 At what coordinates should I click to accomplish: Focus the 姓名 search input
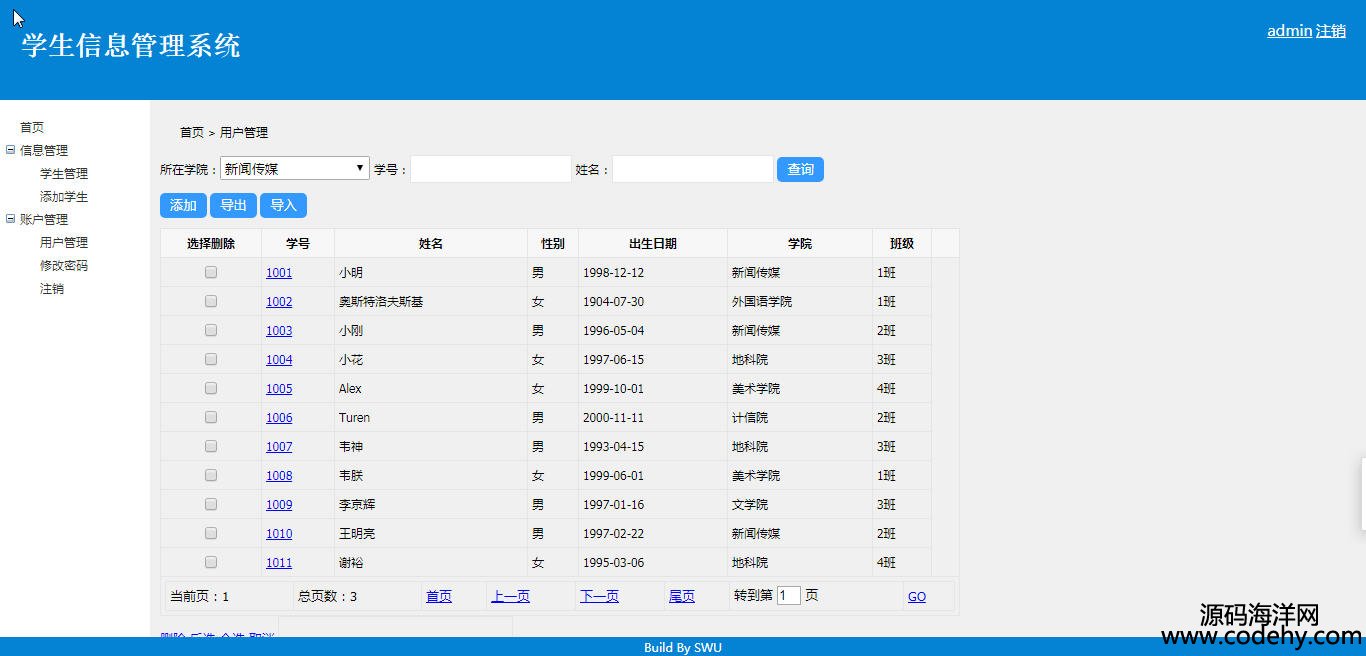(x=692, y=169)
